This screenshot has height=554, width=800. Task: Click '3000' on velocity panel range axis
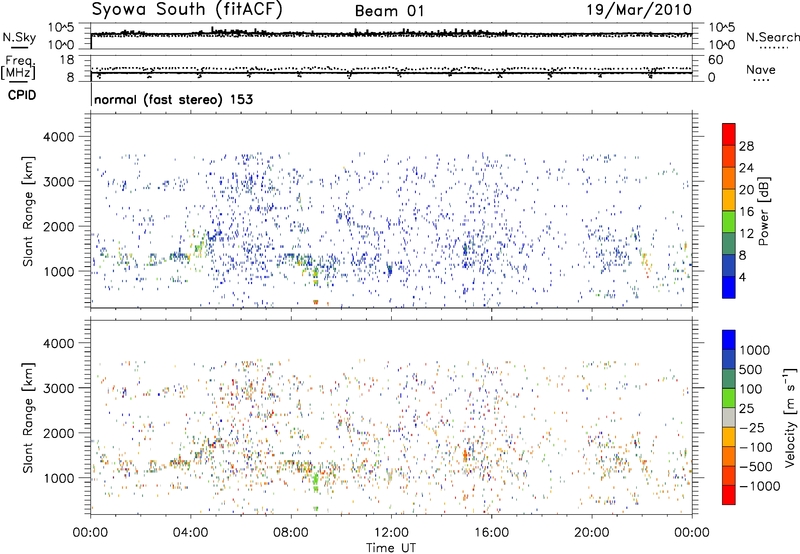58,388
